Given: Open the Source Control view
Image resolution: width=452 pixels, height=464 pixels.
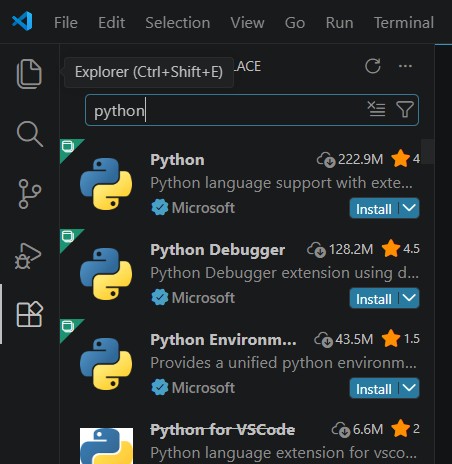Looking at the screenshot, I should (30, 194).
